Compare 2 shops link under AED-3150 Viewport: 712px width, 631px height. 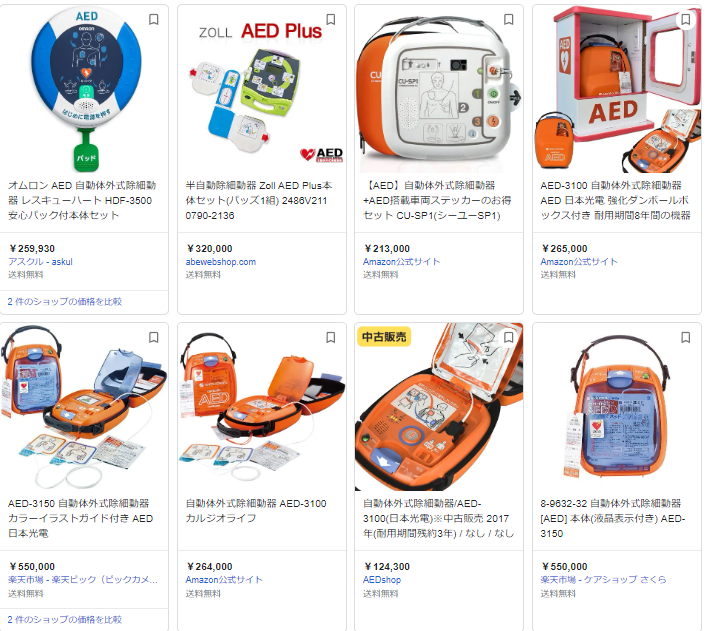(x=64, y=619)
